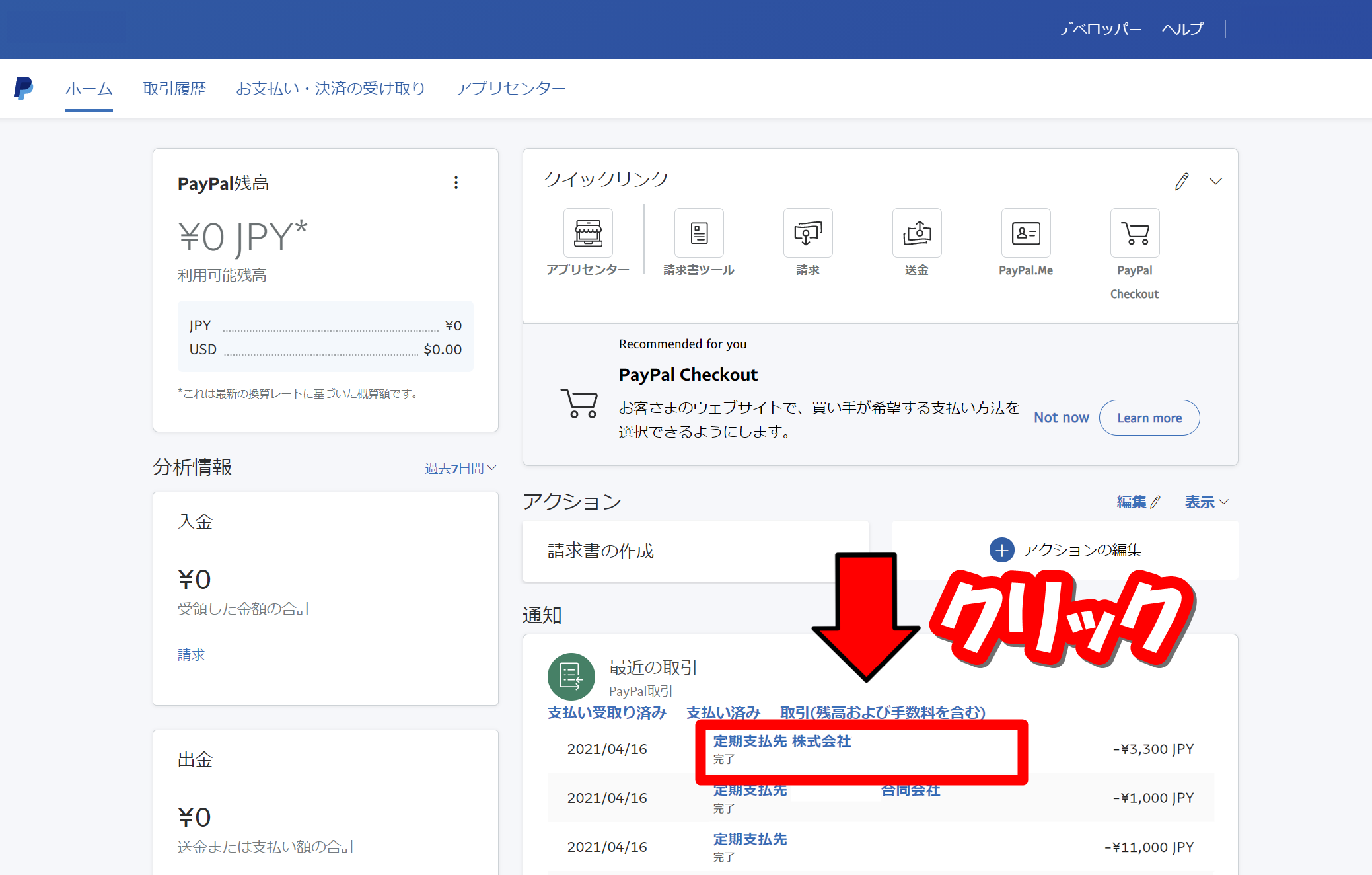Click the plus icon for アクションの編集
The height and width of the screenshot is (875, 1372).
tap(1002, 550)
